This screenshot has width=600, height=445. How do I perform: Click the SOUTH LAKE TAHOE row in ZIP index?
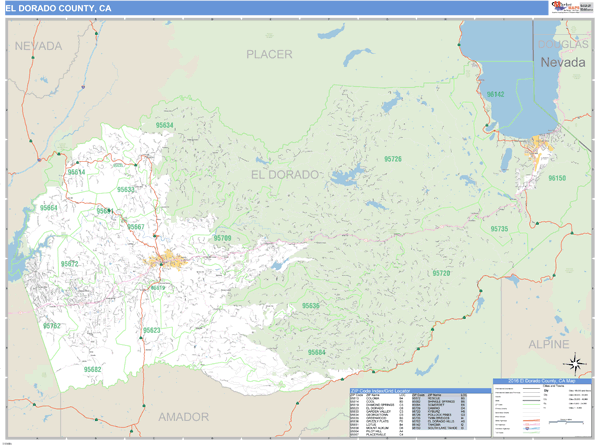439,428
